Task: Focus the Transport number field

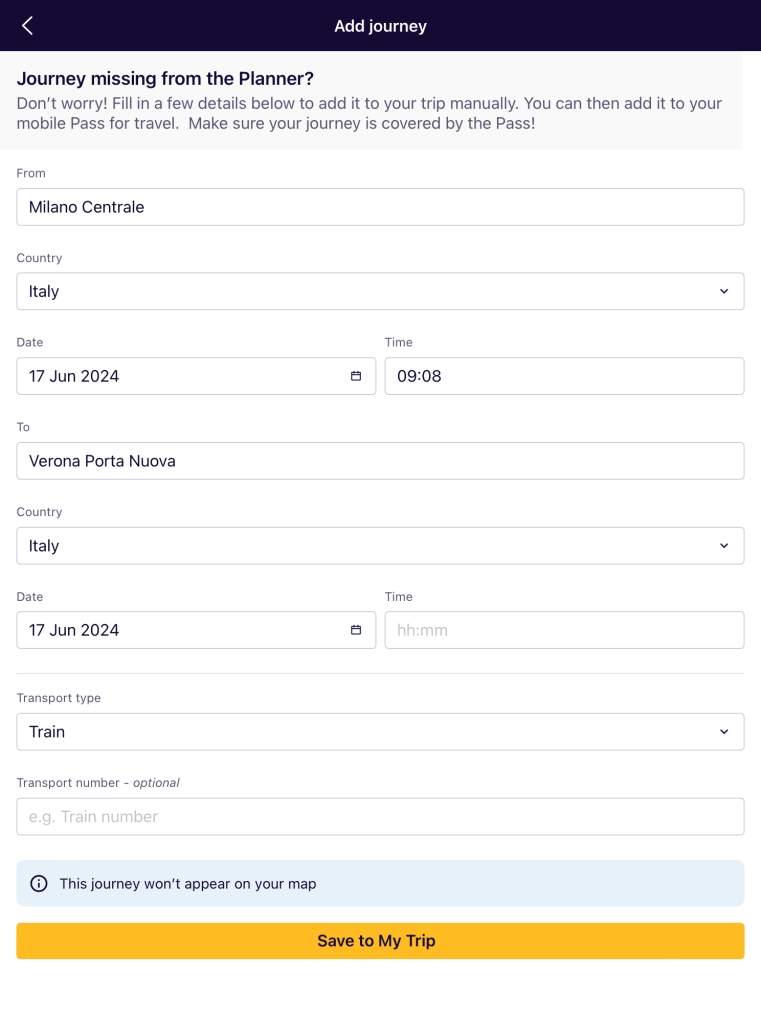Action: tap(380, 817)
